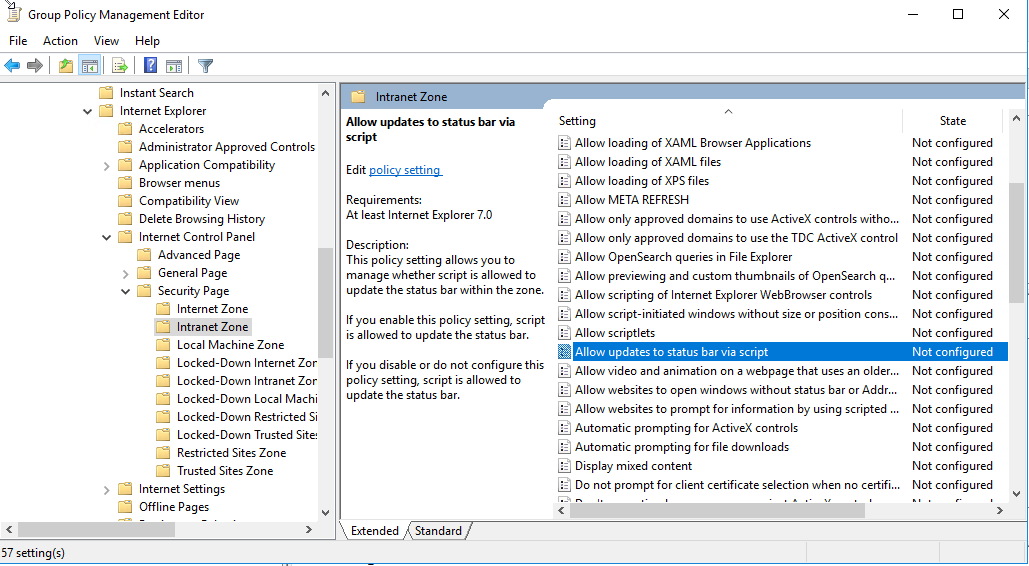Expand the Application Compatibility folder
Screen dimensions: 1029x566
(107, 165)
